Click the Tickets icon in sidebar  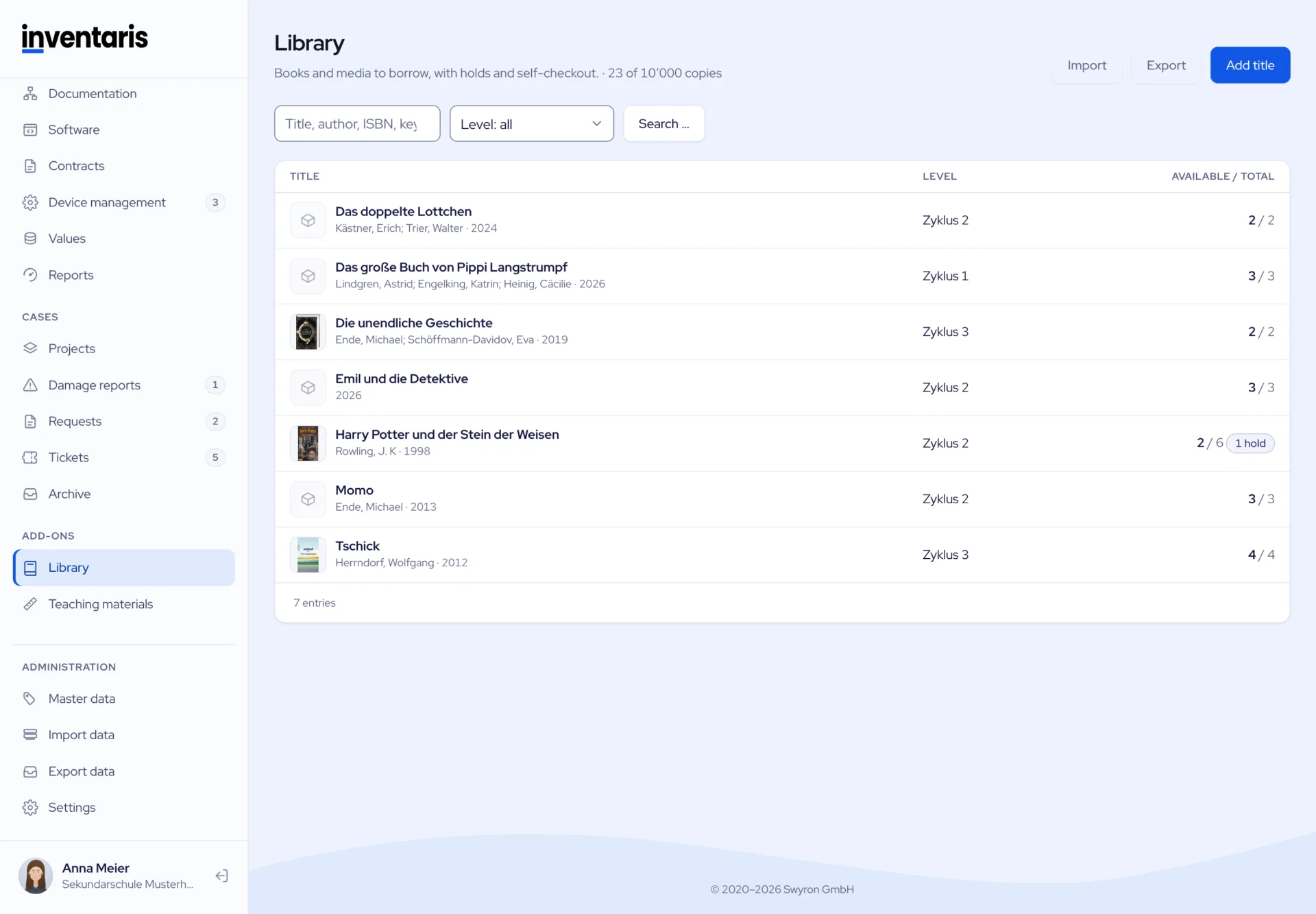(x=30, y=457)
